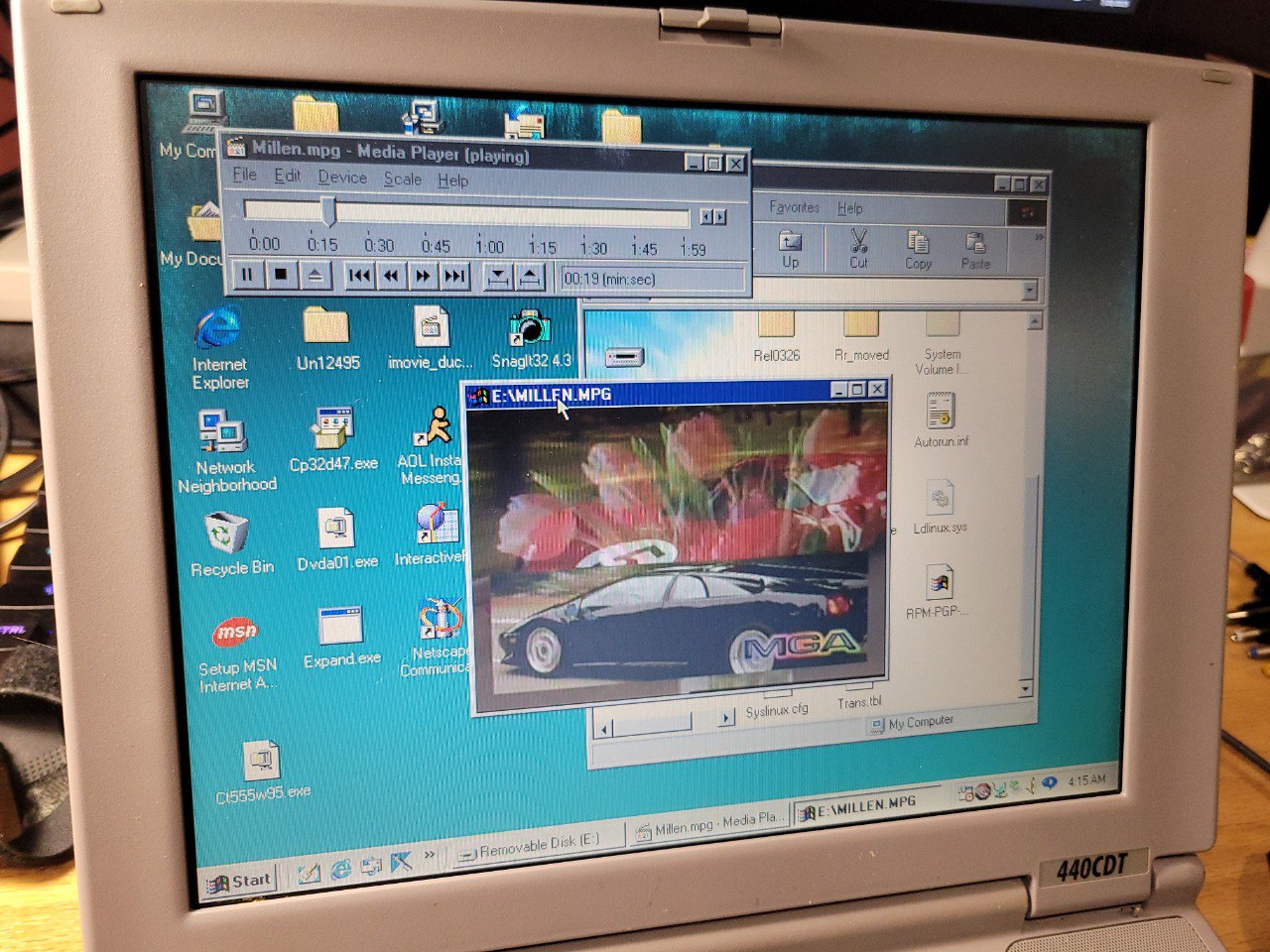Expand the Explorer address bar dropdown
Screen dimensions: 1270x952
[1029, 291]
